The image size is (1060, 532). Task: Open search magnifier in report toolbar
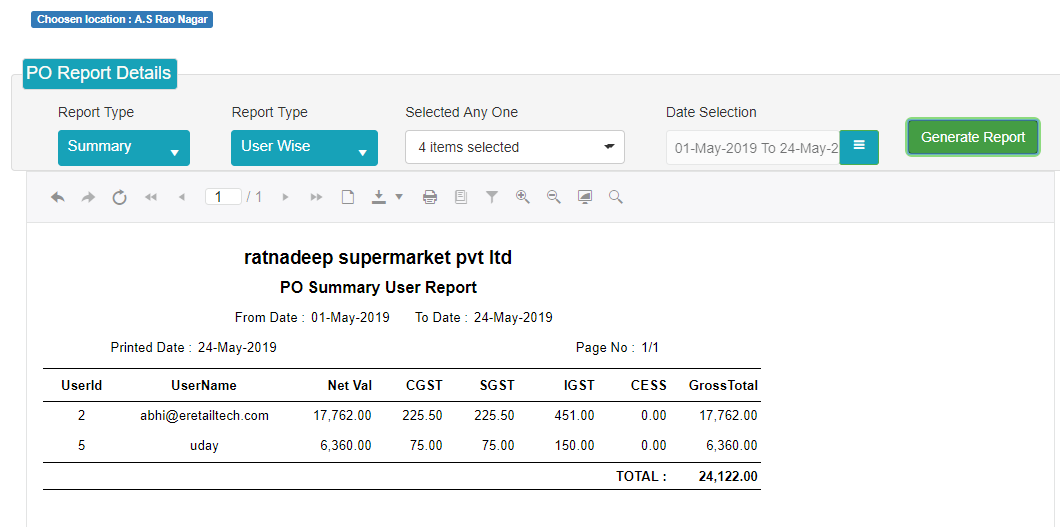615,197
